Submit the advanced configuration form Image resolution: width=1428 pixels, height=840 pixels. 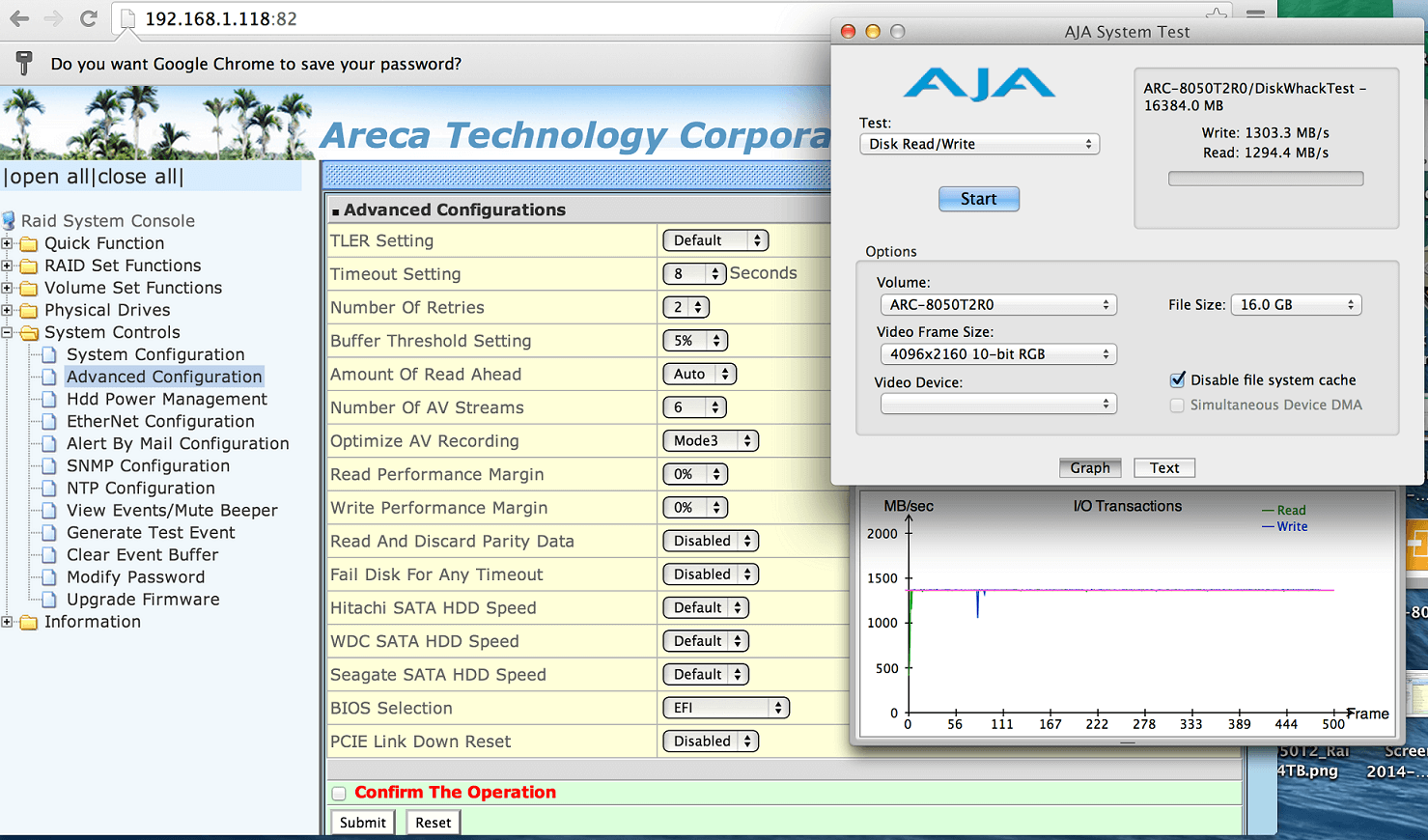(x=363, y=823)
